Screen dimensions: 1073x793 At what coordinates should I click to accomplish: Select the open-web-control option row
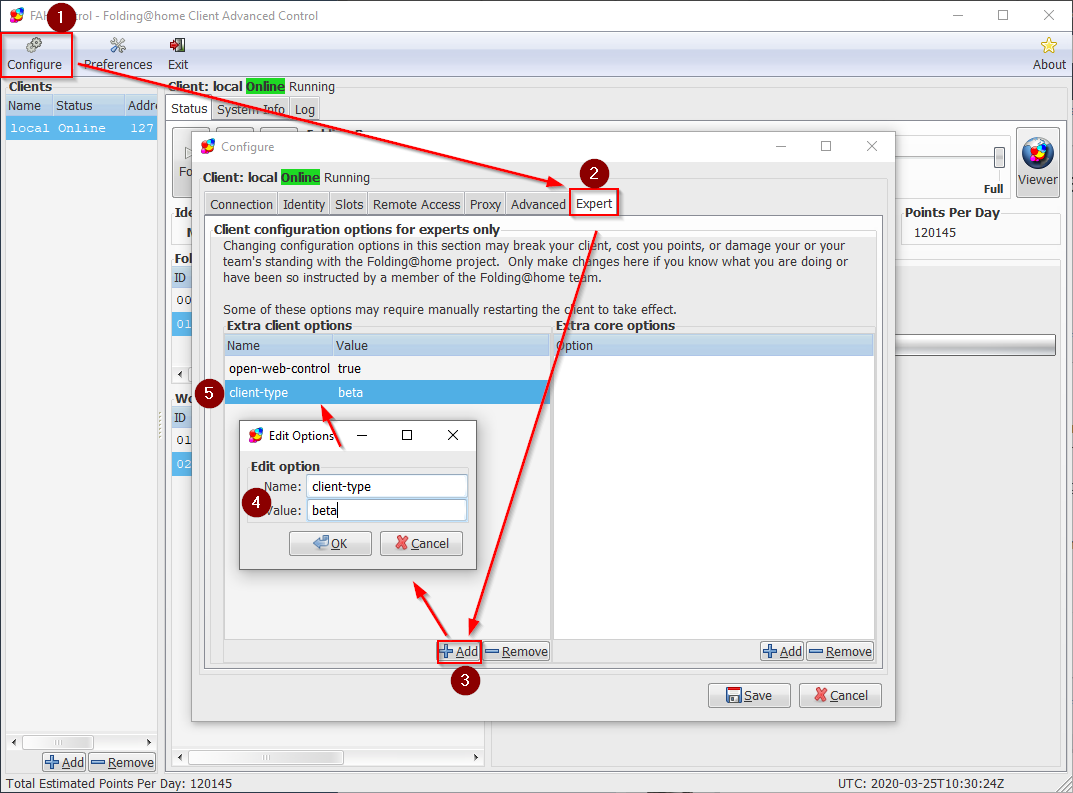click(387, 368)
